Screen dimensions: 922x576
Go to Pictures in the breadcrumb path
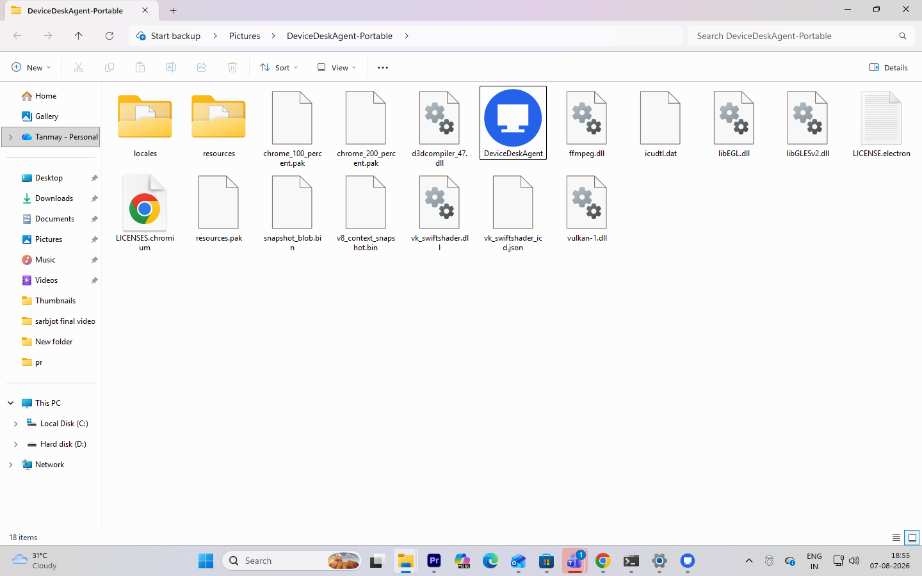click(x=245, y=36)
